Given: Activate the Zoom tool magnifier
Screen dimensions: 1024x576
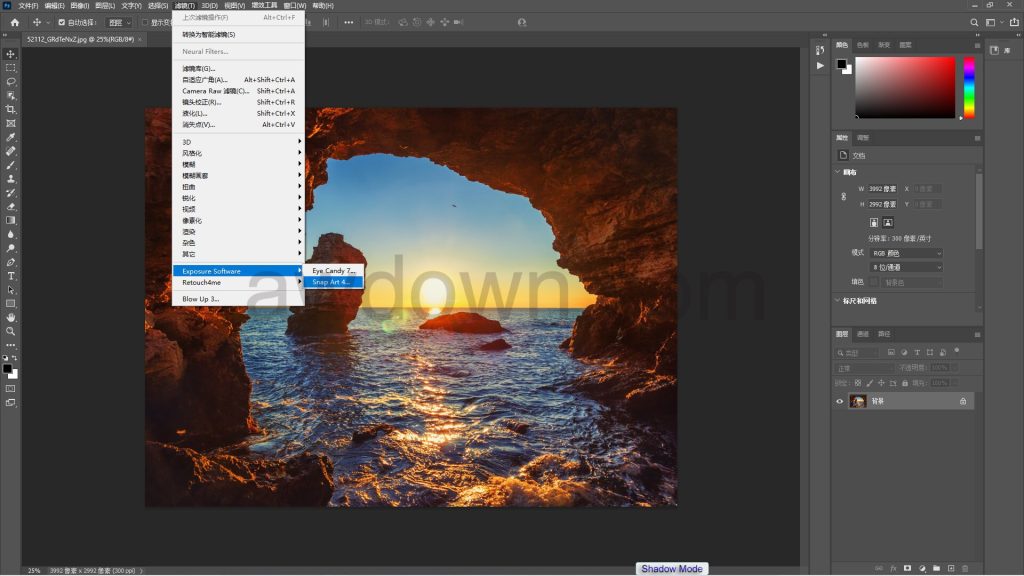Looking at the screenshot, I should pyautogui.click(x=11, y=331).
